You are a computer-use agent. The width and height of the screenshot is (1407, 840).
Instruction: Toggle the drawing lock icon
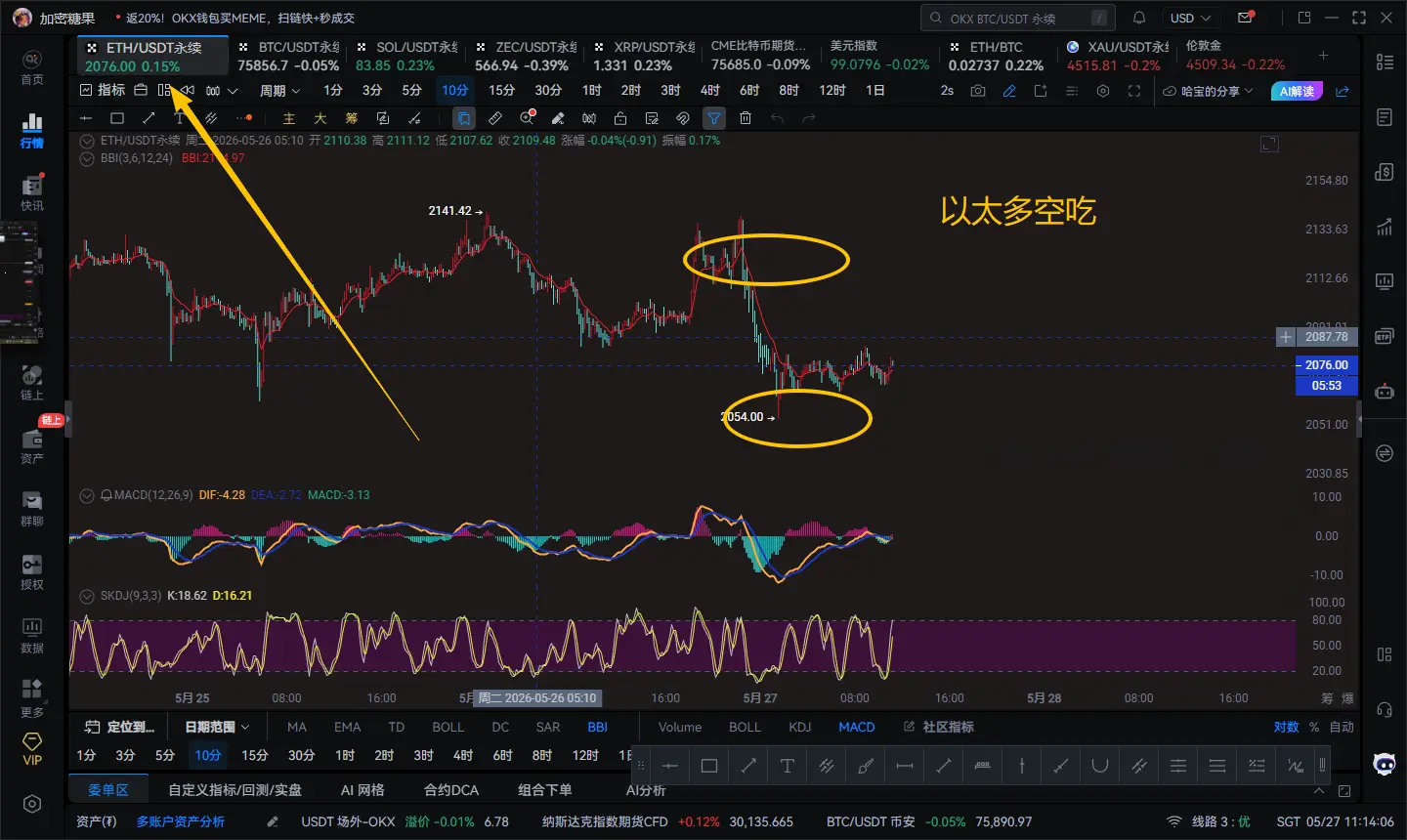click(620, 118)
